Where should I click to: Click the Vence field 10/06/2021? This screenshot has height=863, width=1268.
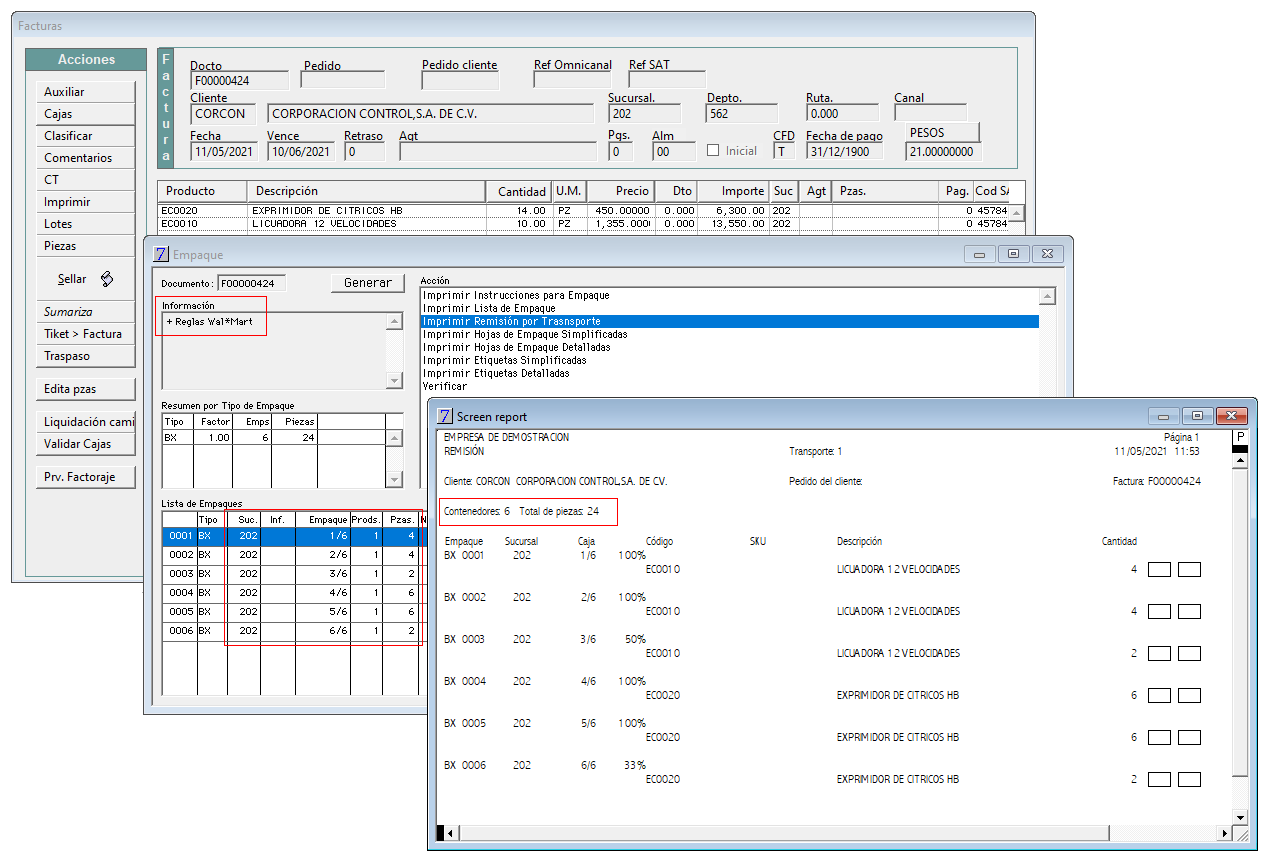[x=301, y=152]
